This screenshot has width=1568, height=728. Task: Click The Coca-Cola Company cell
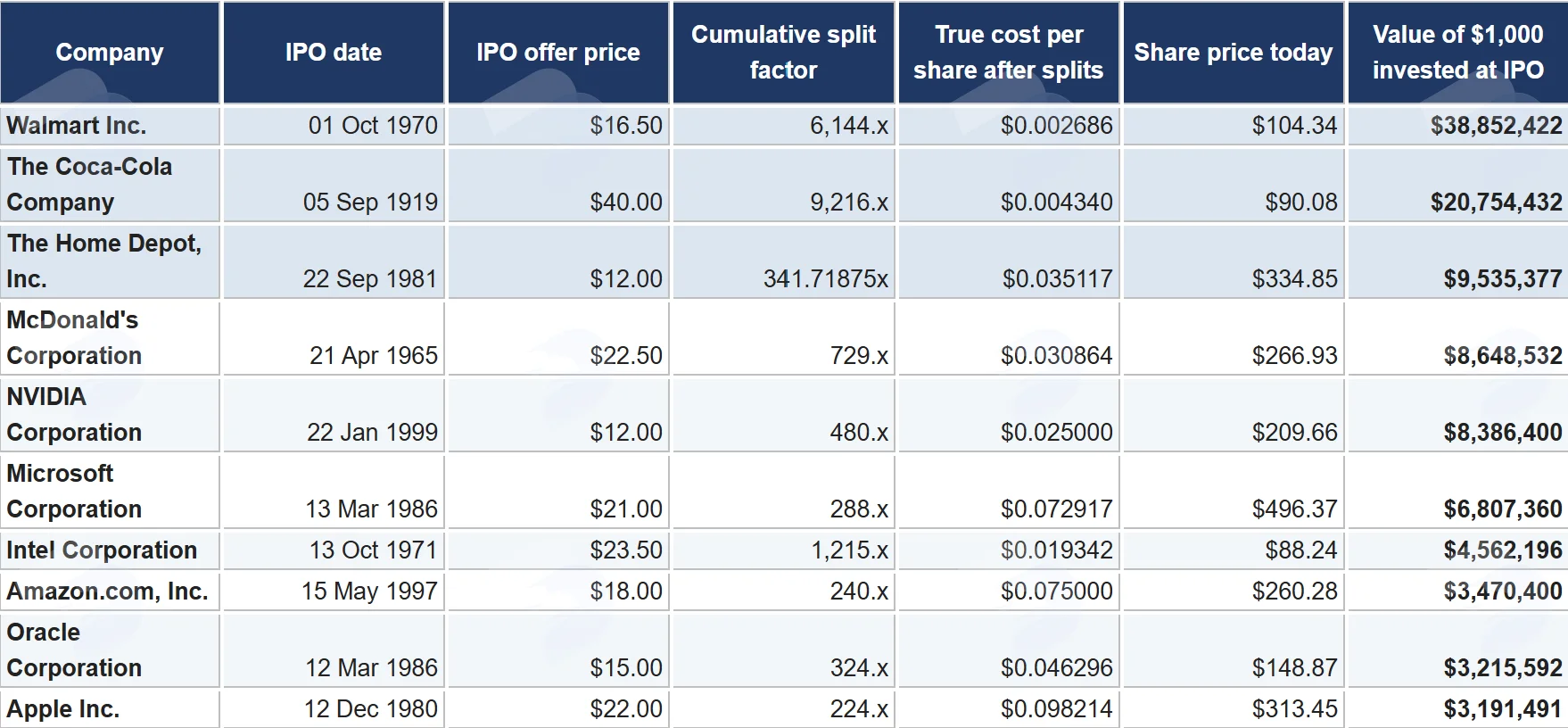click(110, 185)
